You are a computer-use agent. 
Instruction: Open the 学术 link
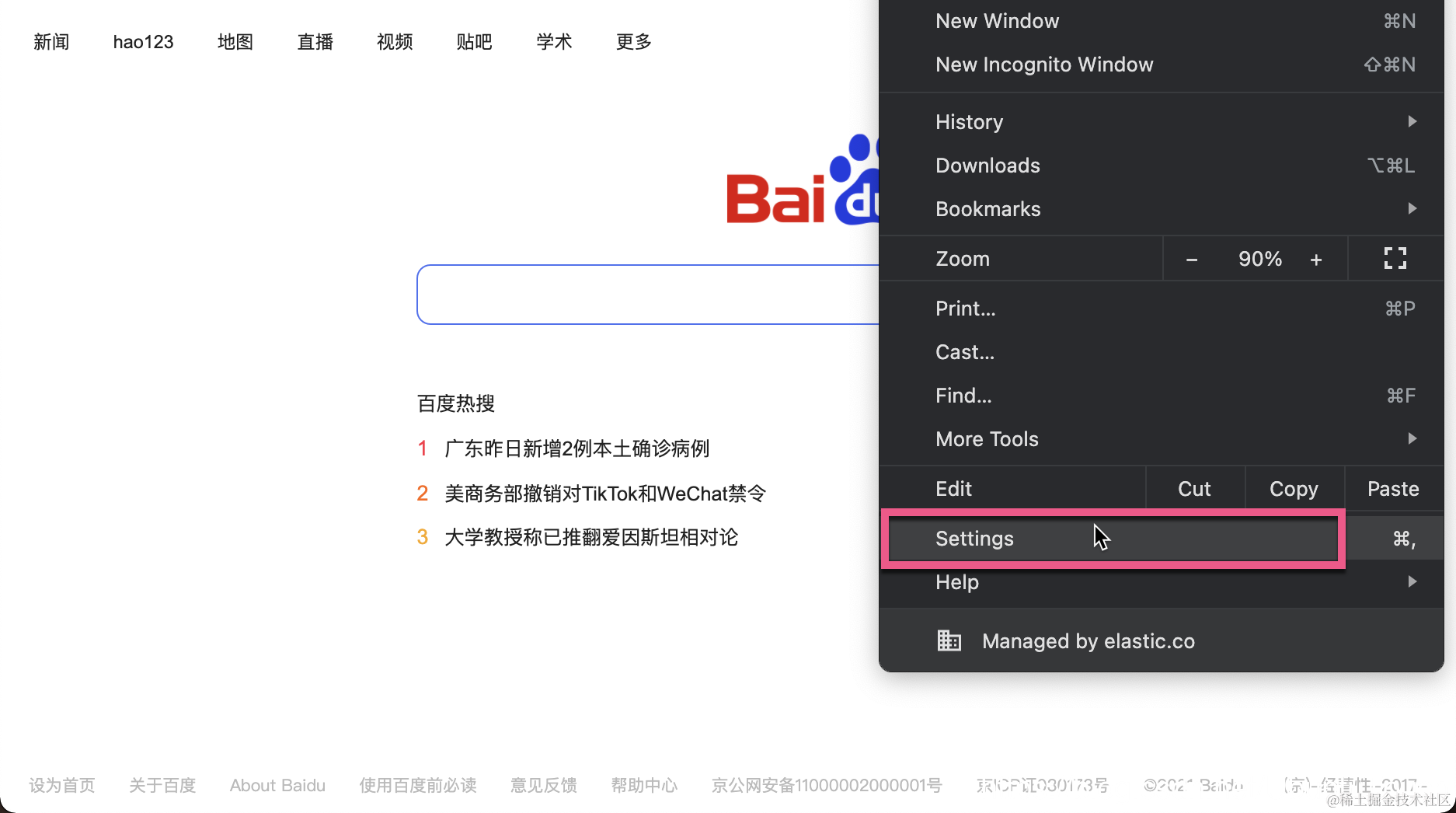click(x=554, y=42)
